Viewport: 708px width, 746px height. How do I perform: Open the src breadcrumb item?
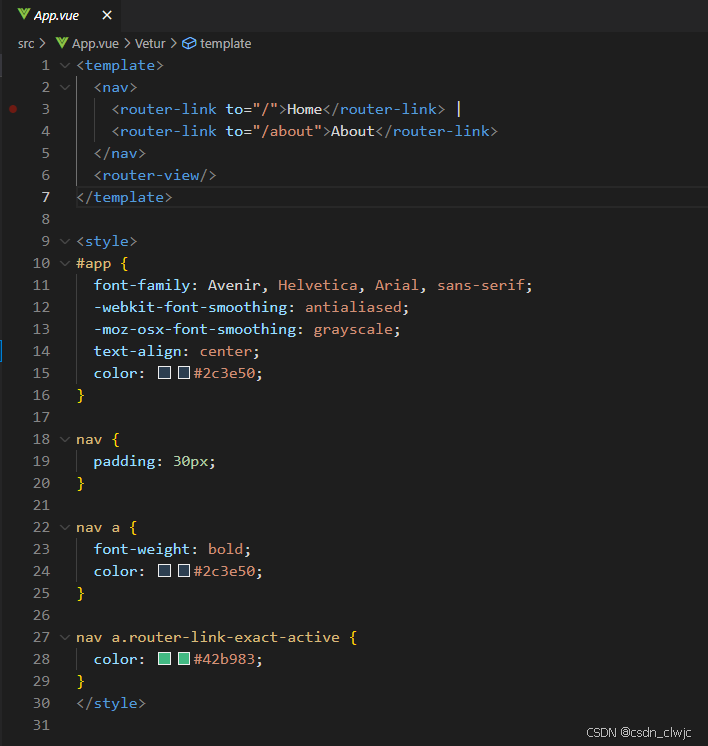(26, 44)
